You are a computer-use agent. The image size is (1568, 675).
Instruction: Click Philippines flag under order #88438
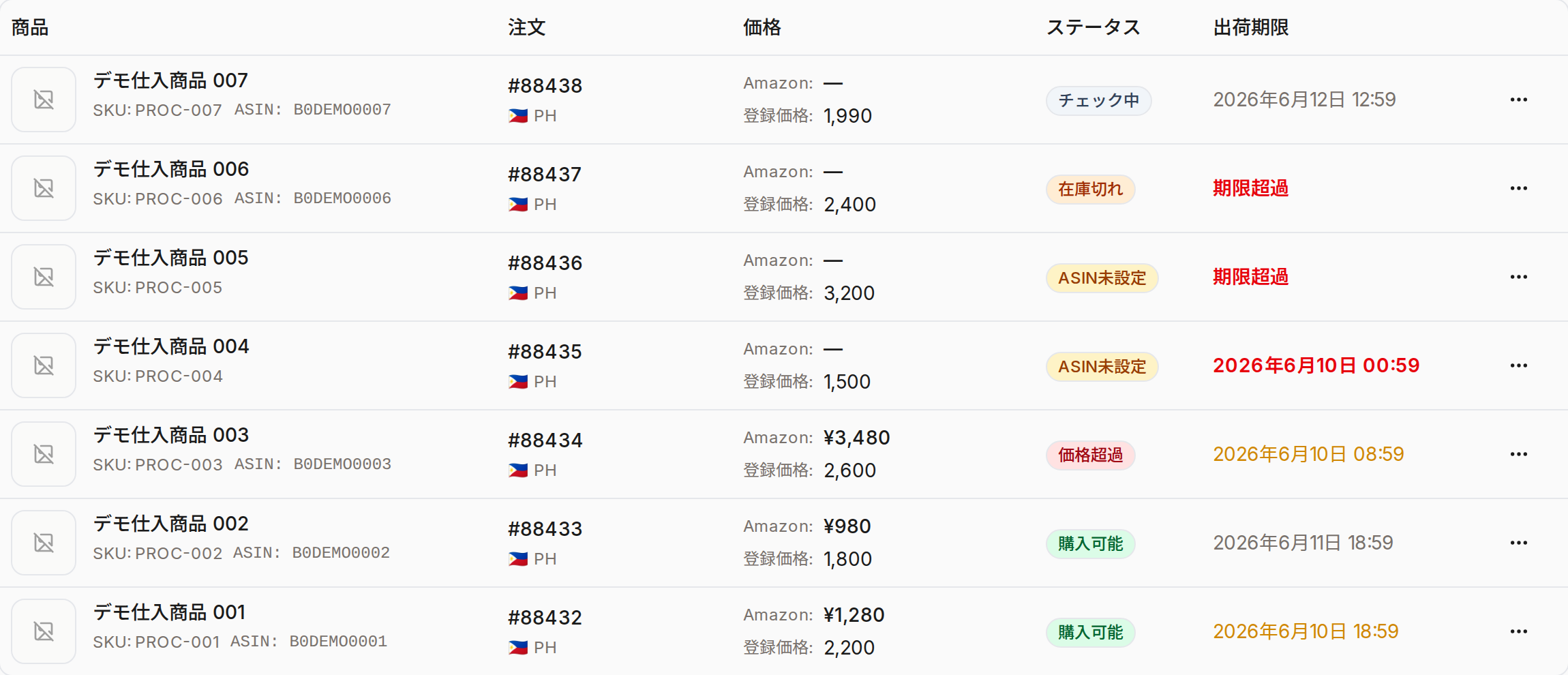(518, 116)
